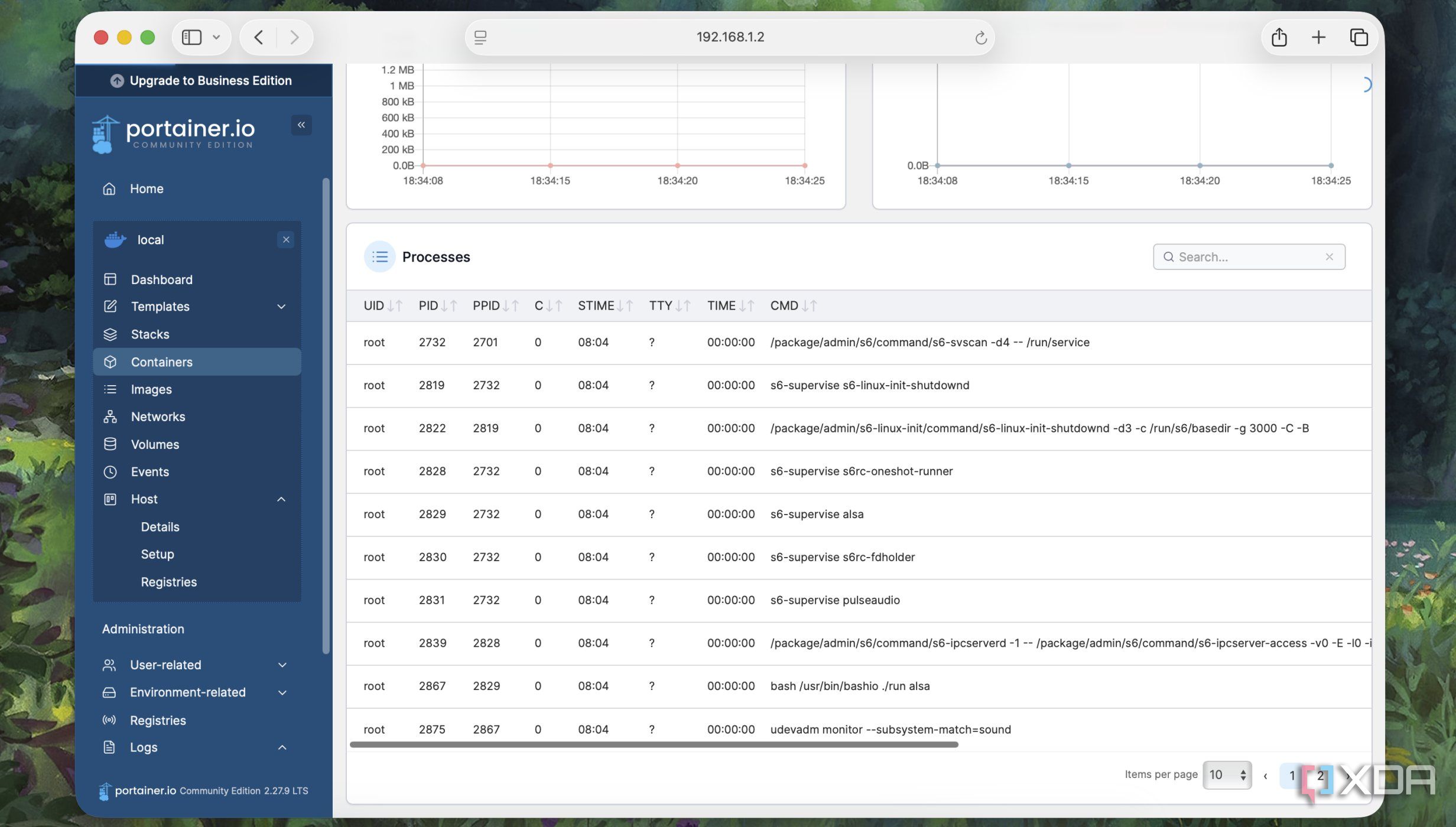Open the Safari share menu
The image size is (1456, 827).
click(x=1279, y=37)
